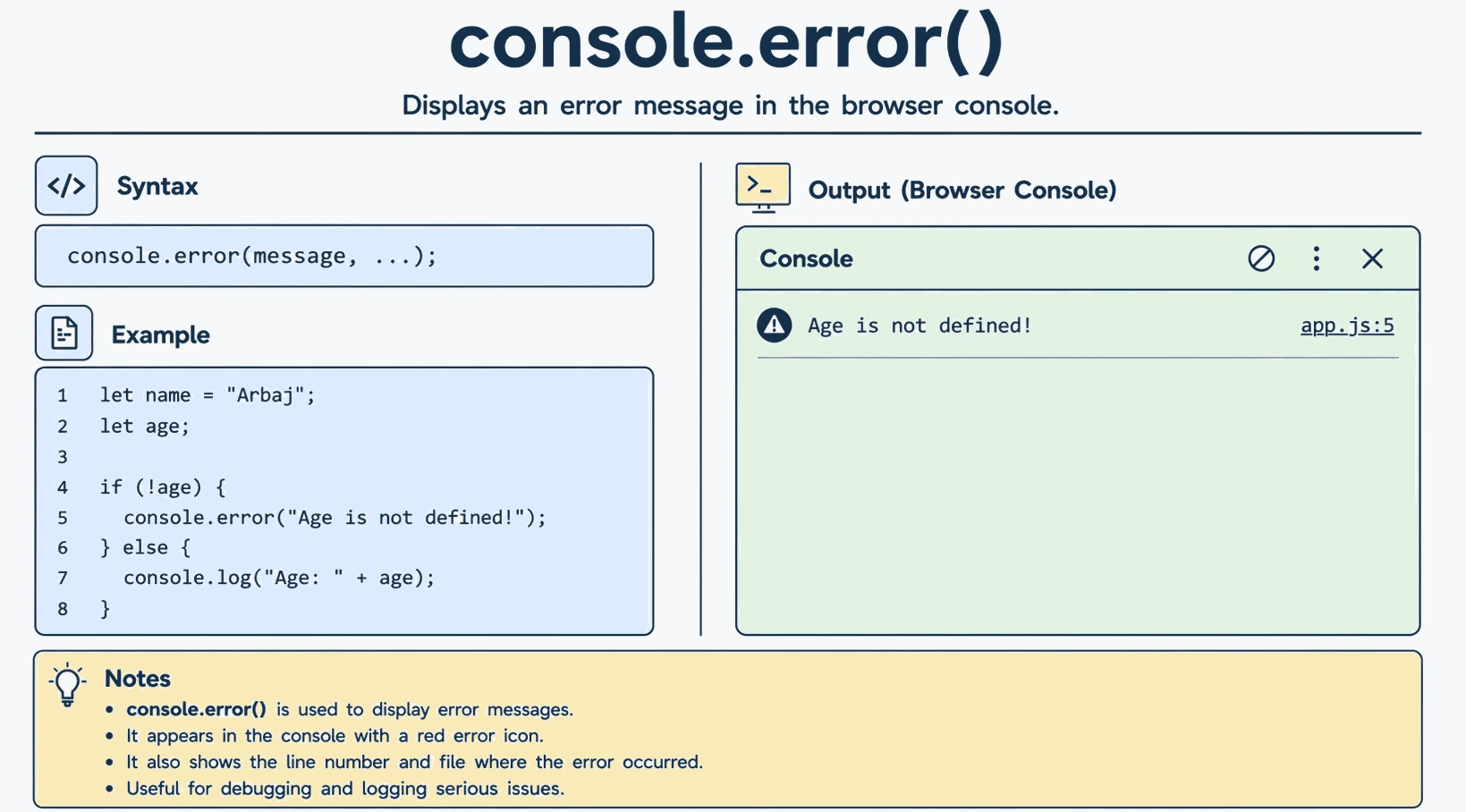Image resolution: width=1466 pixels, height=812 pixels.
Task: Select code line 4 if (!age) {
Action: tap(163, 487)
